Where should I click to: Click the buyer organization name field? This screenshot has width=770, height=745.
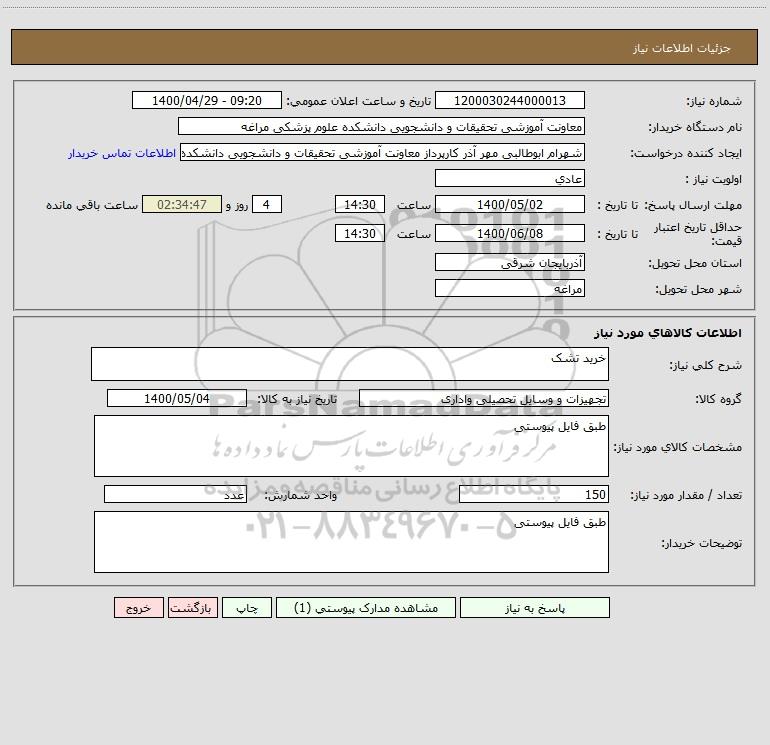point(381,126)
